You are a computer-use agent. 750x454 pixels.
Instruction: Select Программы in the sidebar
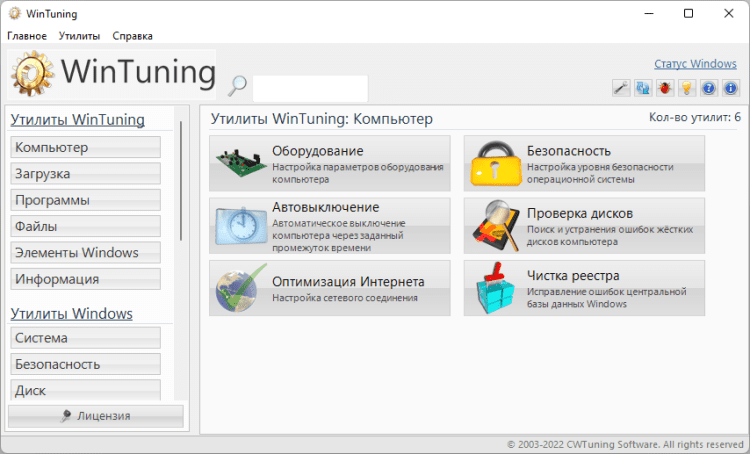pos(86,200)
